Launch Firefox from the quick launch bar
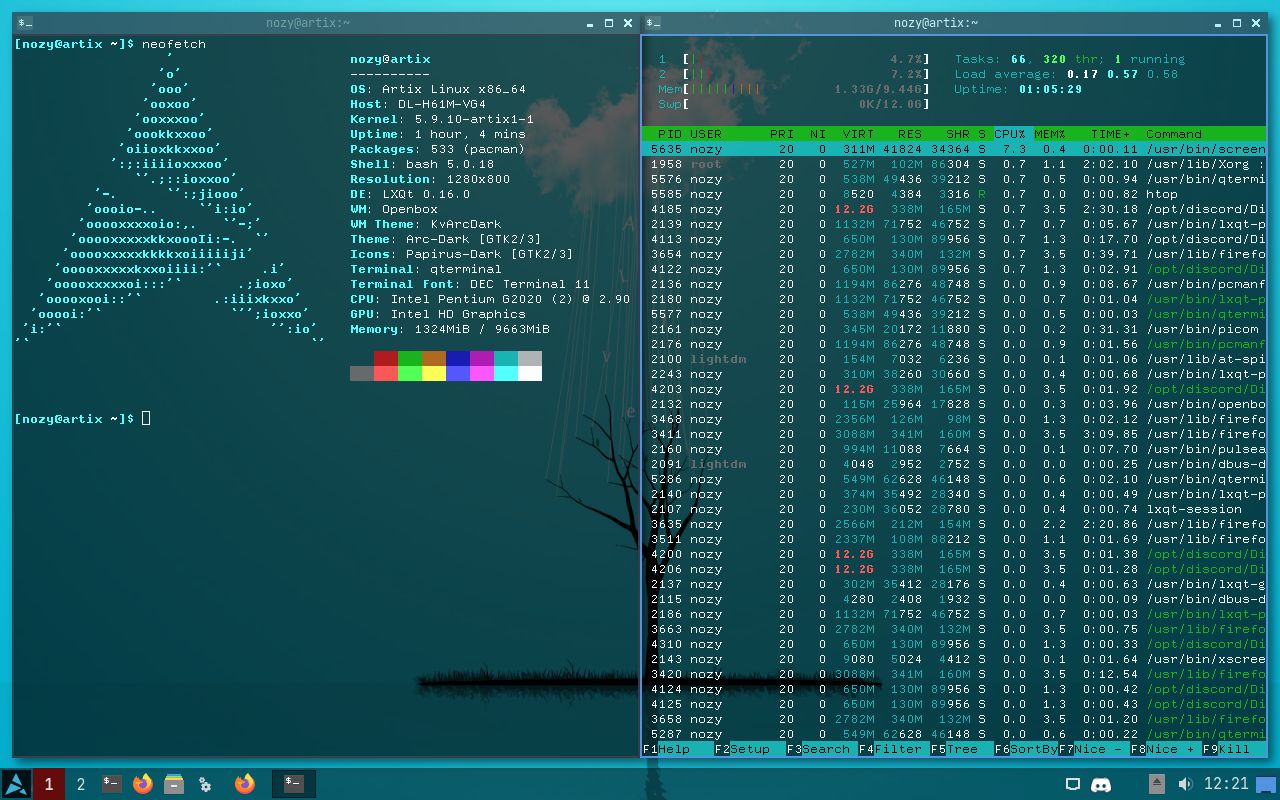 pyautogui.click(x=143, y=784)
